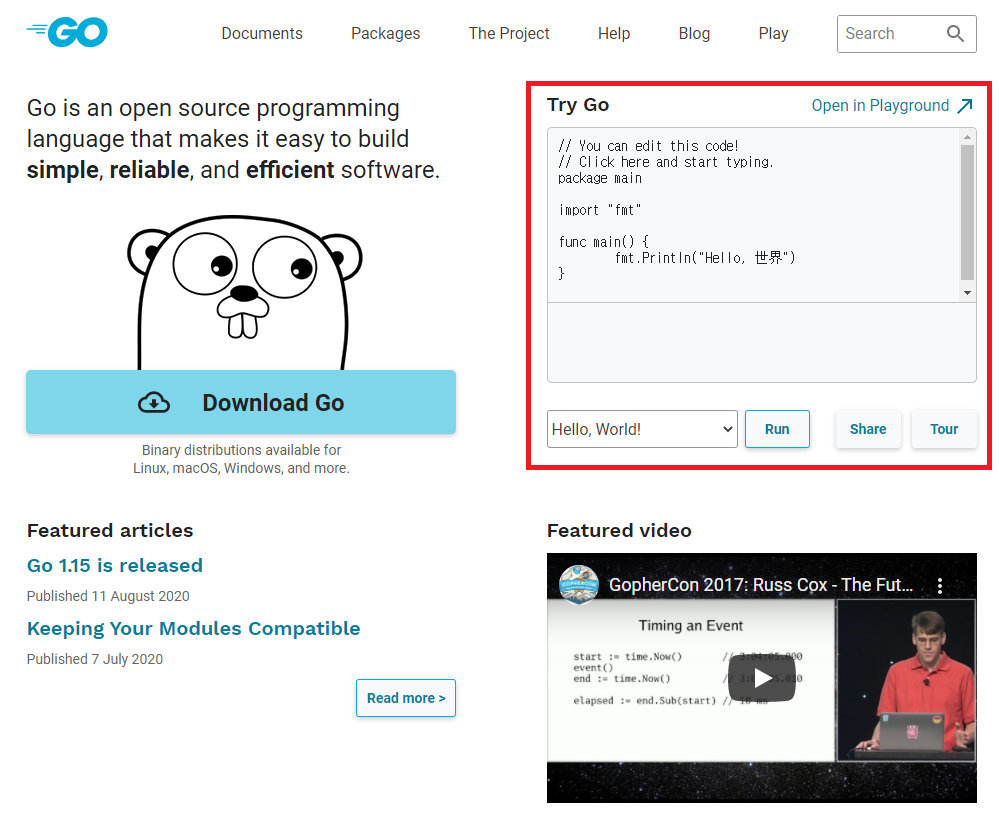Click the 'Binary distributions available for' text
Image resolution: width=999 pixels, height=828 pixels.
(x=241, y=450)
